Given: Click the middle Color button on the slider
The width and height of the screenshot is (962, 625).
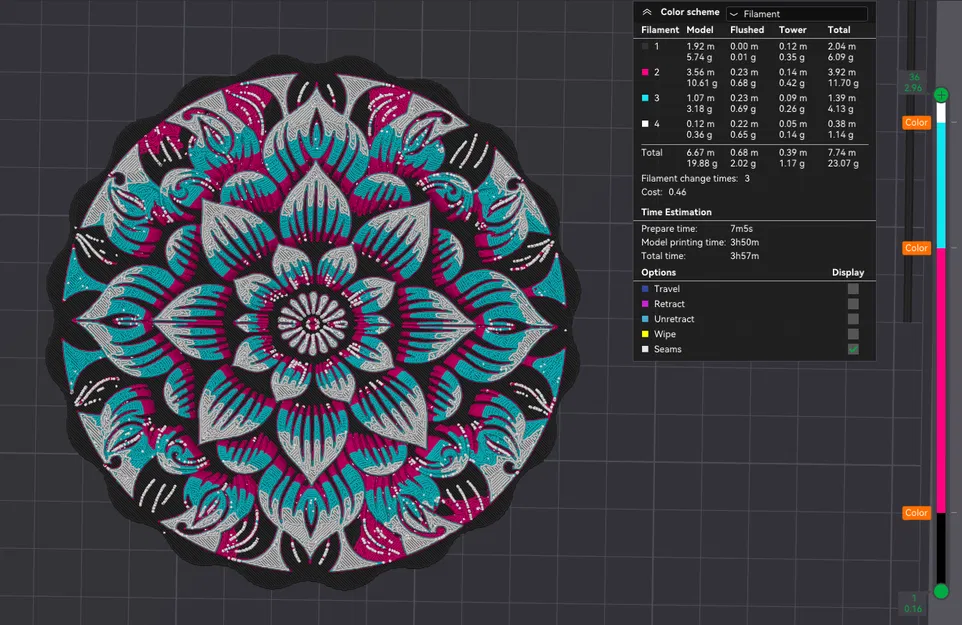Looking at the screenshot, I should pos(916,248).
